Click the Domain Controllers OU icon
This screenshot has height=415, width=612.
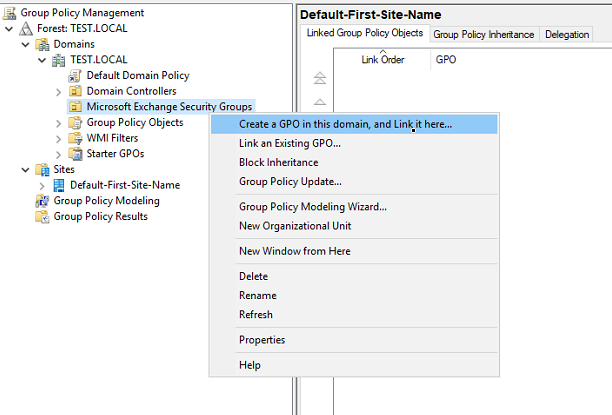click(75, 91)
